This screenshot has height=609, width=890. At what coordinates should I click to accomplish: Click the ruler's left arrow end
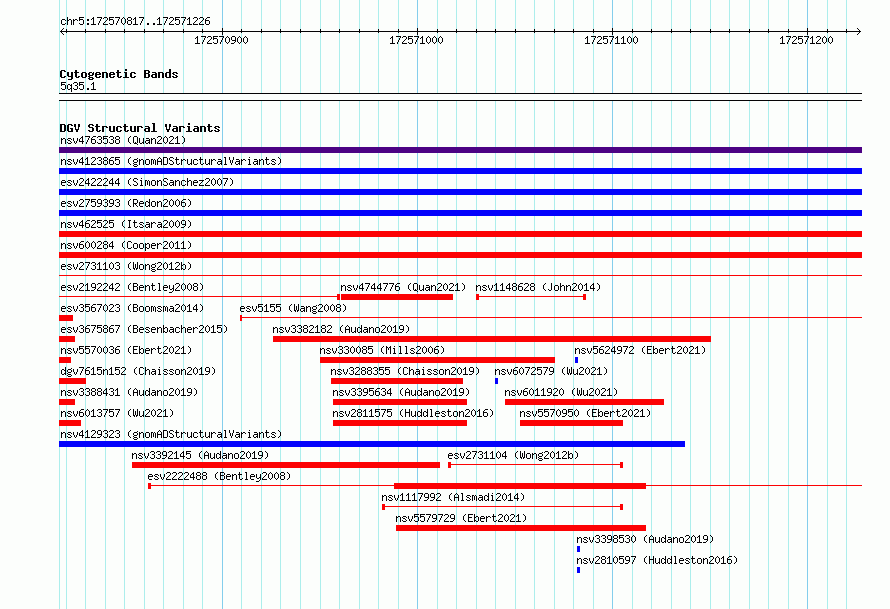tap(63, 32)
